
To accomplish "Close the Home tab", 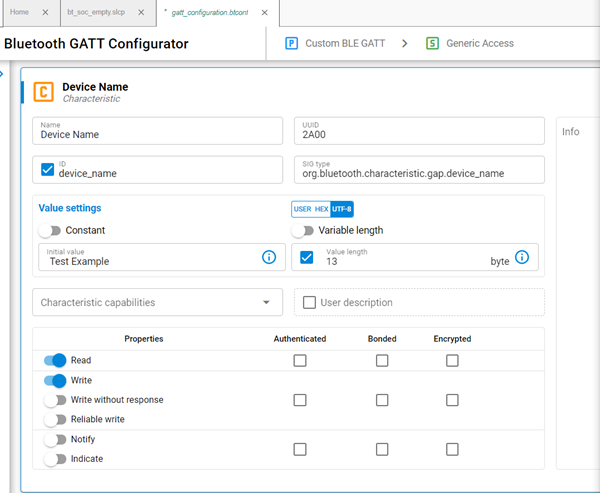I will [x=46, y=12].
